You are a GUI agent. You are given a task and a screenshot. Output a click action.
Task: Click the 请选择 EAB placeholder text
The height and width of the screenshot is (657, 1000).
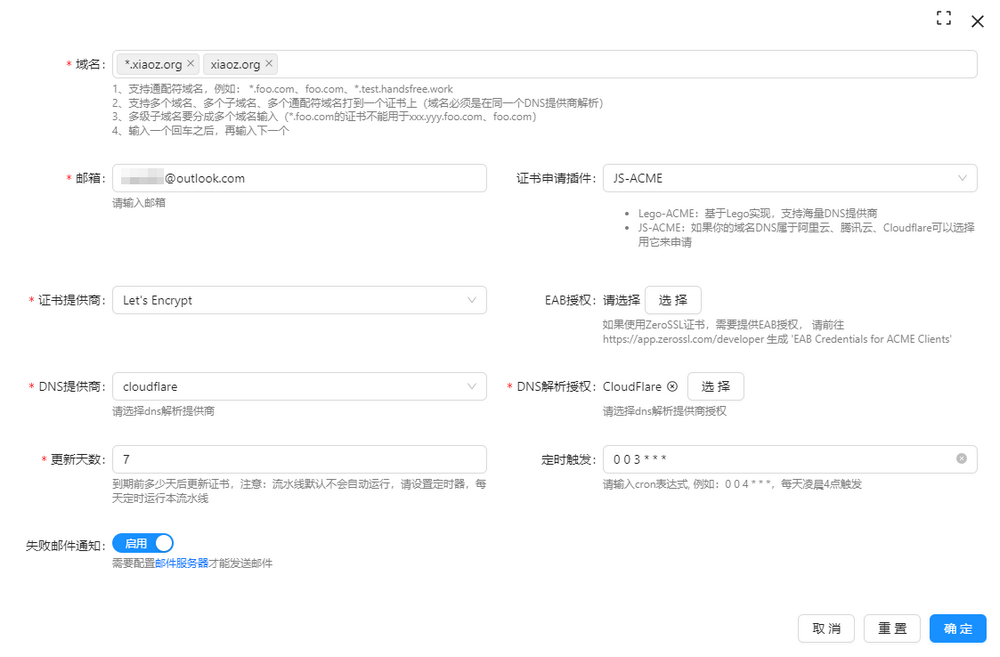(x=621, y=300)
